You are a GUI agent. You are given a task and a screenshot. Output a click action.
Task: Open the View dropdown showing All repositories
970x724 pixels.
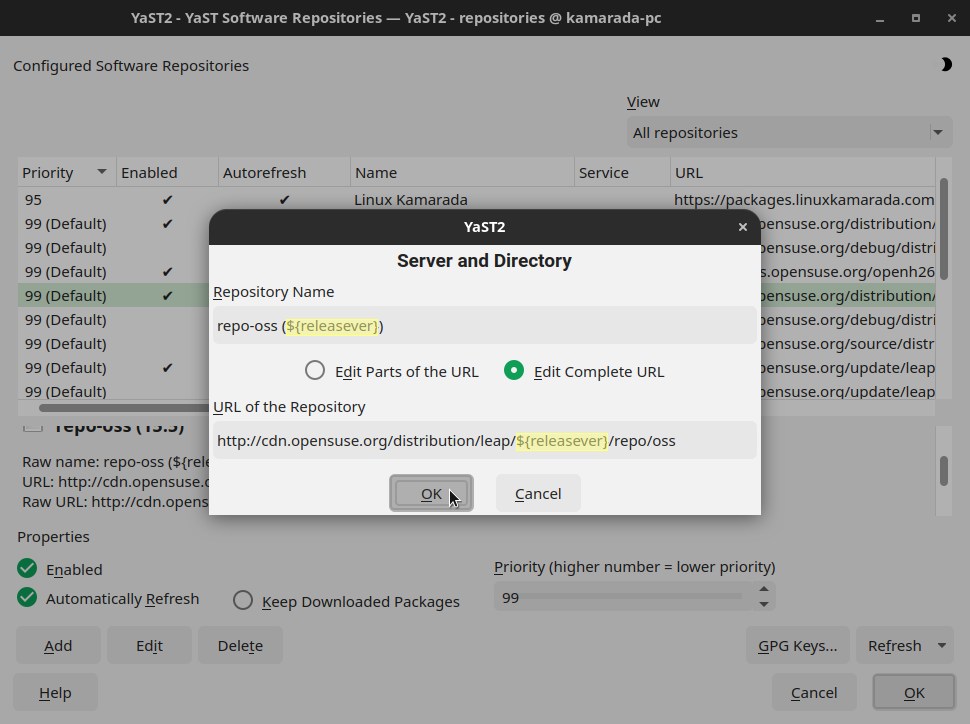pyautogui.click(x=789, y=132)
